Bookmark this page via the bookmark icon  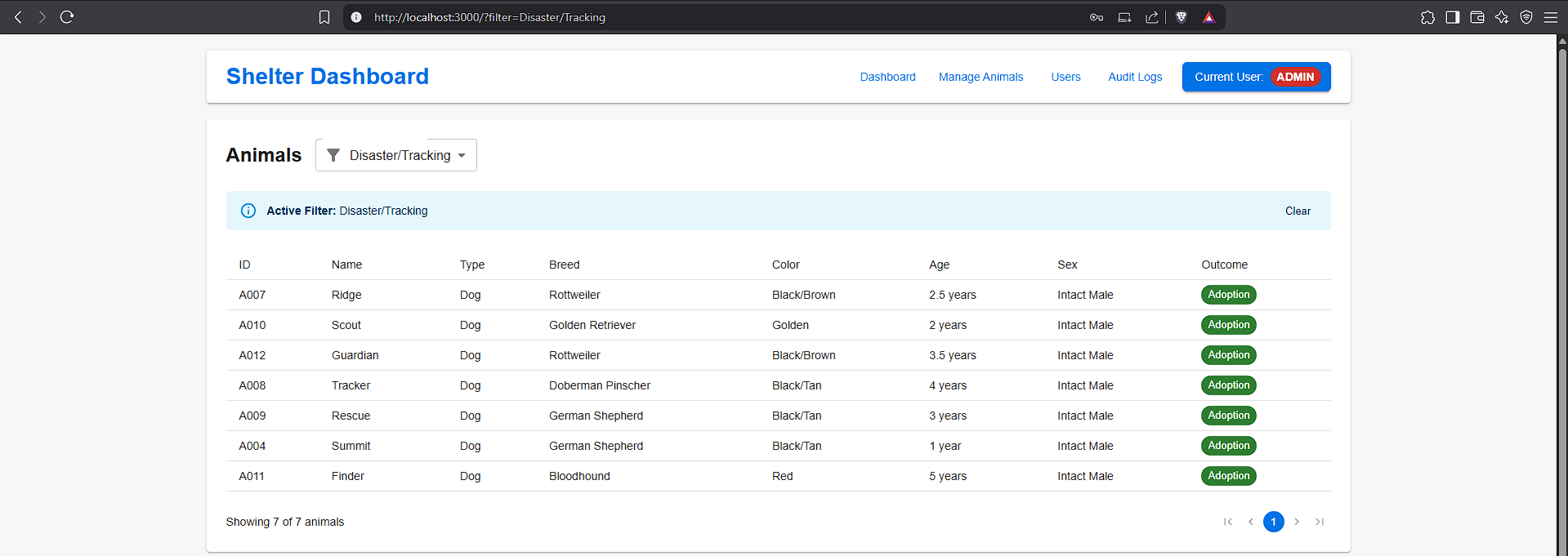324,17
